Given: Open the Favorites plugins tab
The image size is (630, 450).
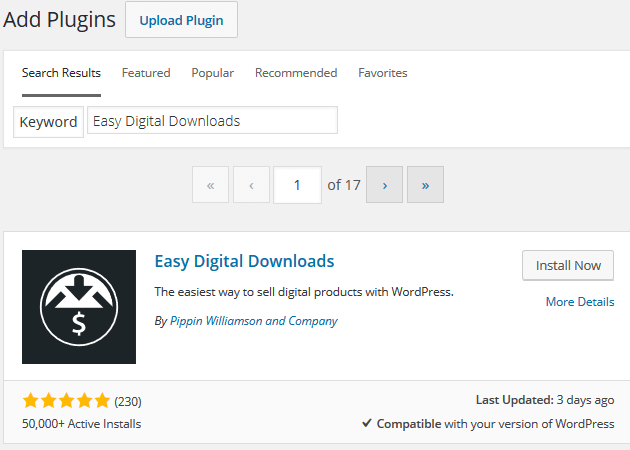Looking at the screenshot, I should click(382, 73).
